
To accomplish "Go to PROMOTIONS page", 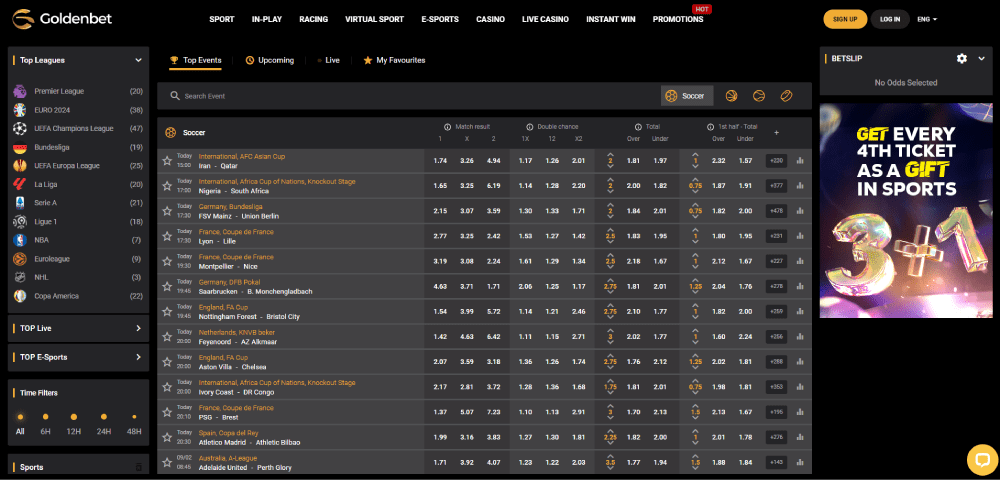I will click(x=678, y=19).
